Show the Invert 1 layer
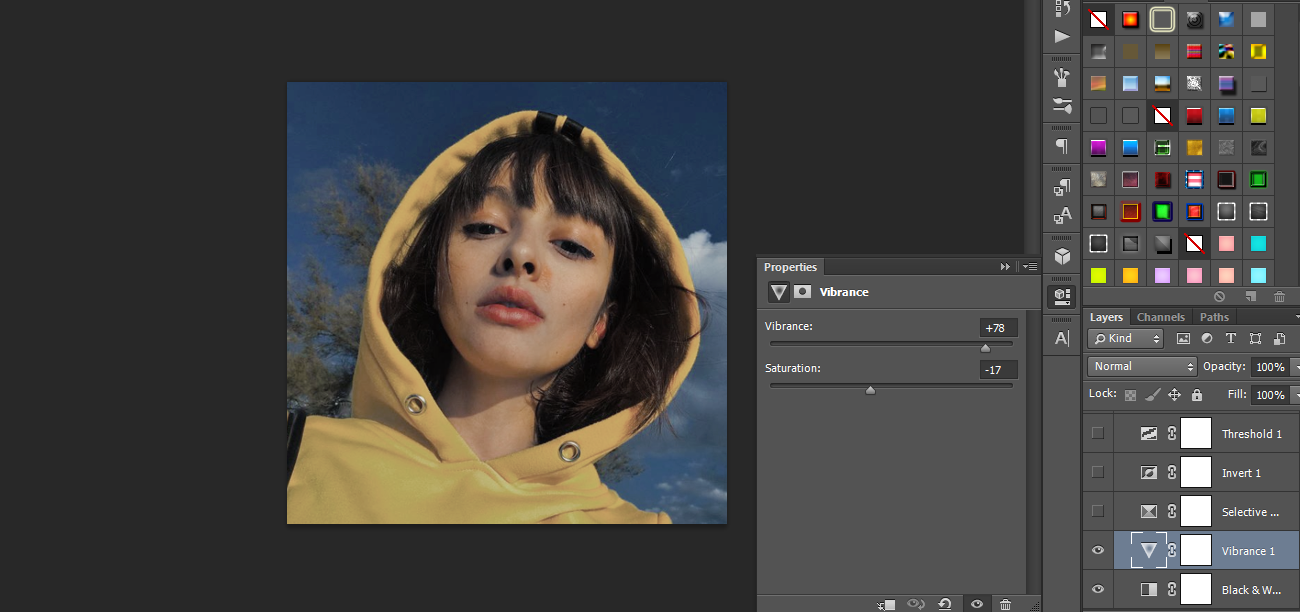This screenshot has width=1300, height=612. [1098, 473]
